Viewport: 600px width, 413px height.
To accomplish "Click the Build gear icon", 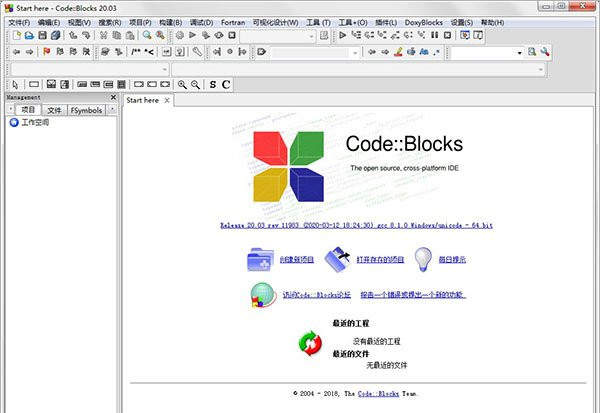I will (179, 36).
